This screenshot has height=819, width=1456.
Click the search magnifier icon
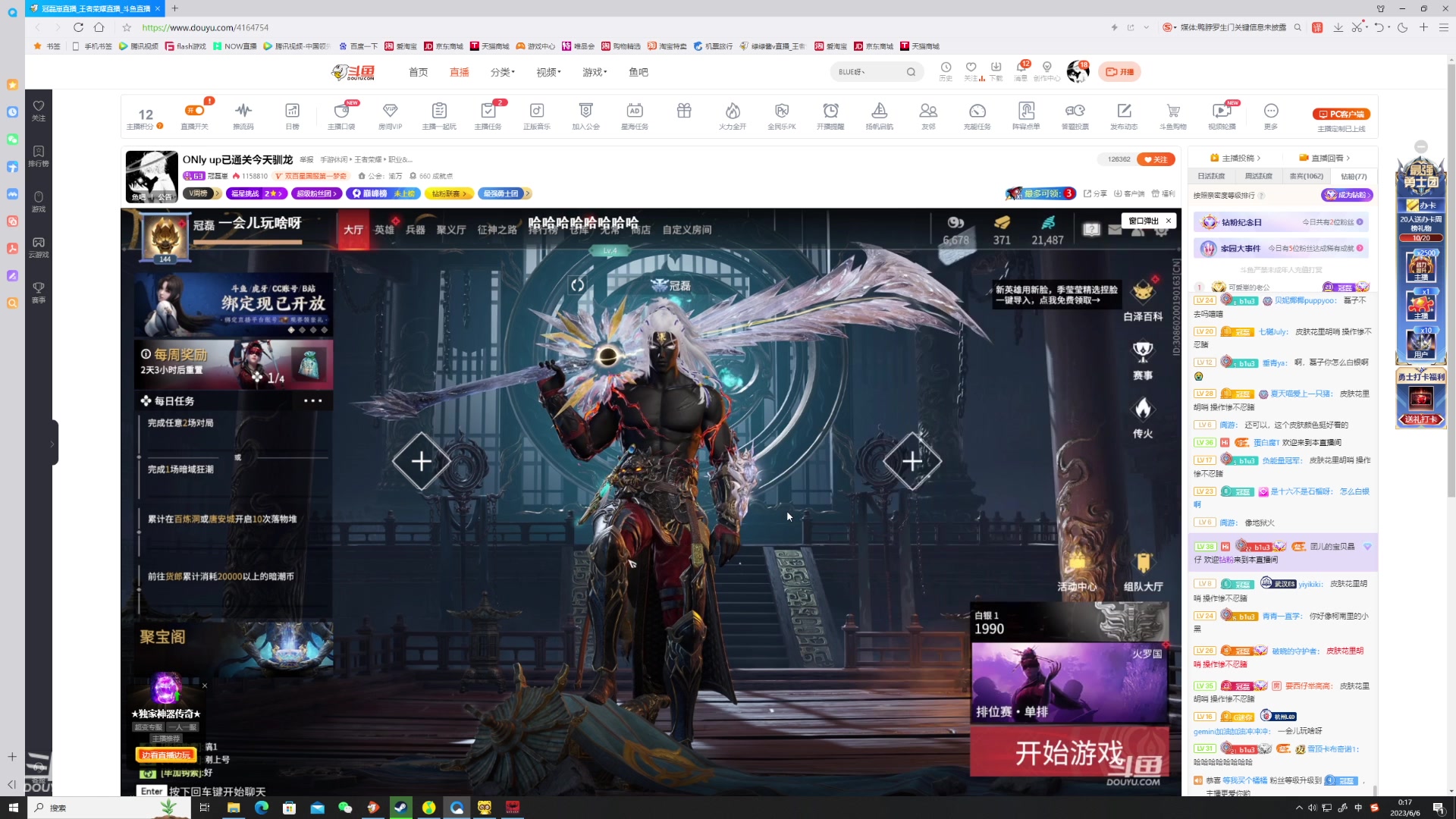pos(911,72)
